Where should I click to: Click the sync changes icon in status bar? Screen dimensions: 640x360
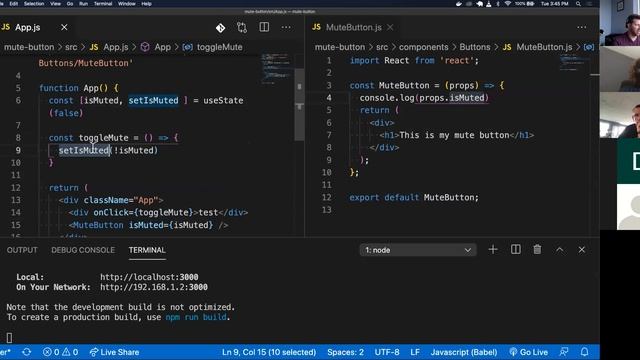(27, 352)
